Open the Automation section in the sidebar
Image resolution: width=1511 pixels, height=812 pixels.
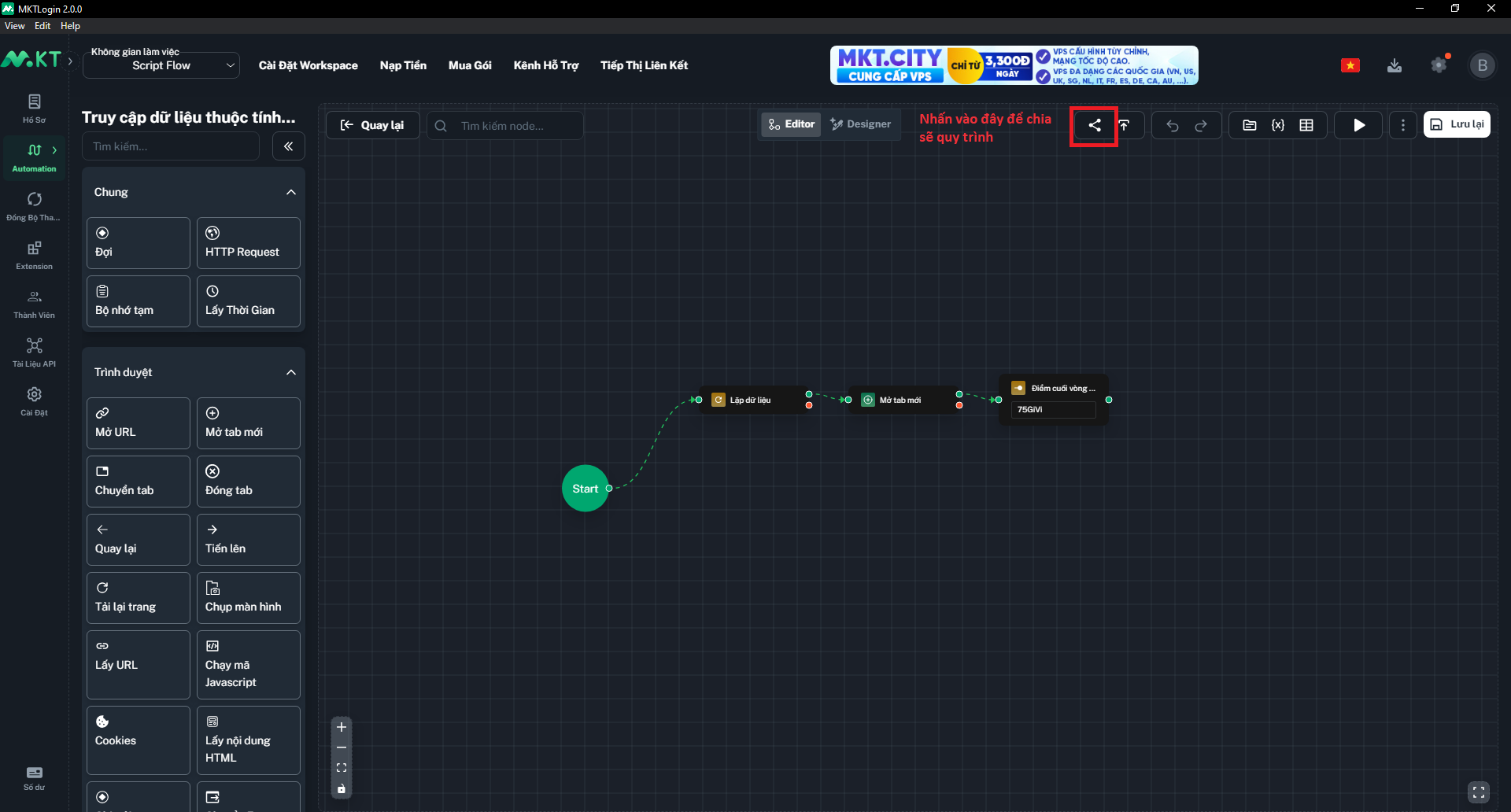[34, 157]
